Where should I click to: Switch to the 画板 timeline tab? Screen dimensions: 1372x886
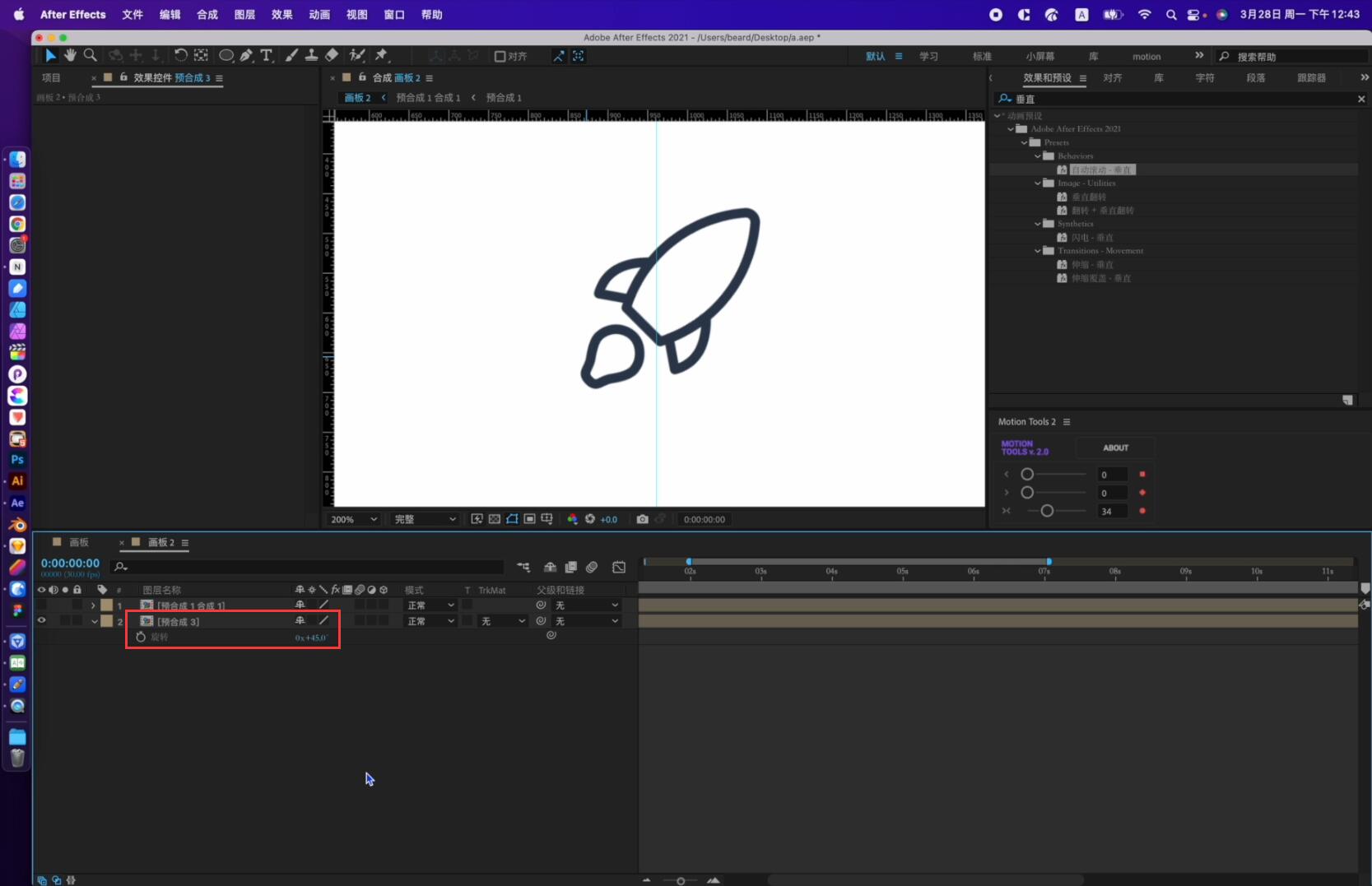click(x=79, y=542)
